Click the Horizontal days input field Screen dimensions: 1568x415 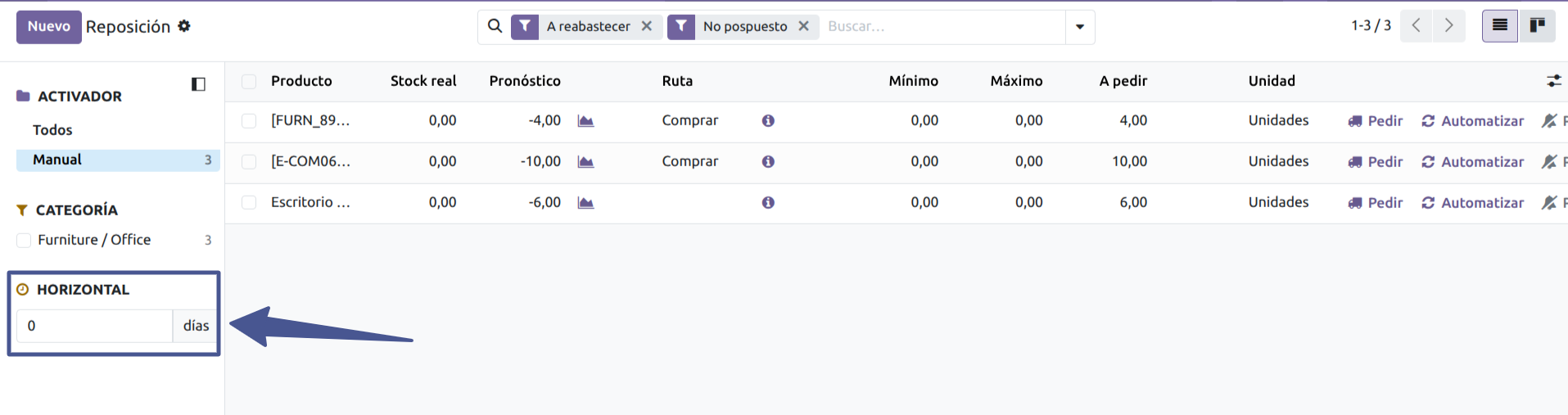(94, 326)
